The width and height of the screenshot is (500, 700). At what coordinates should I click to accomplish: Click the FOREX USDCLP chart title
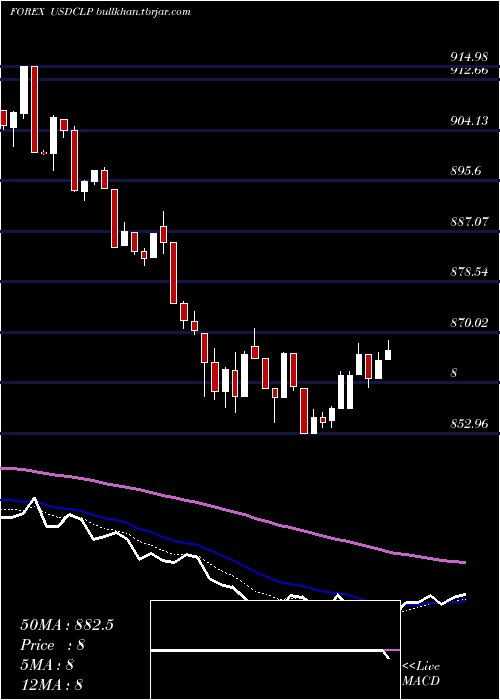coord(100,12)
